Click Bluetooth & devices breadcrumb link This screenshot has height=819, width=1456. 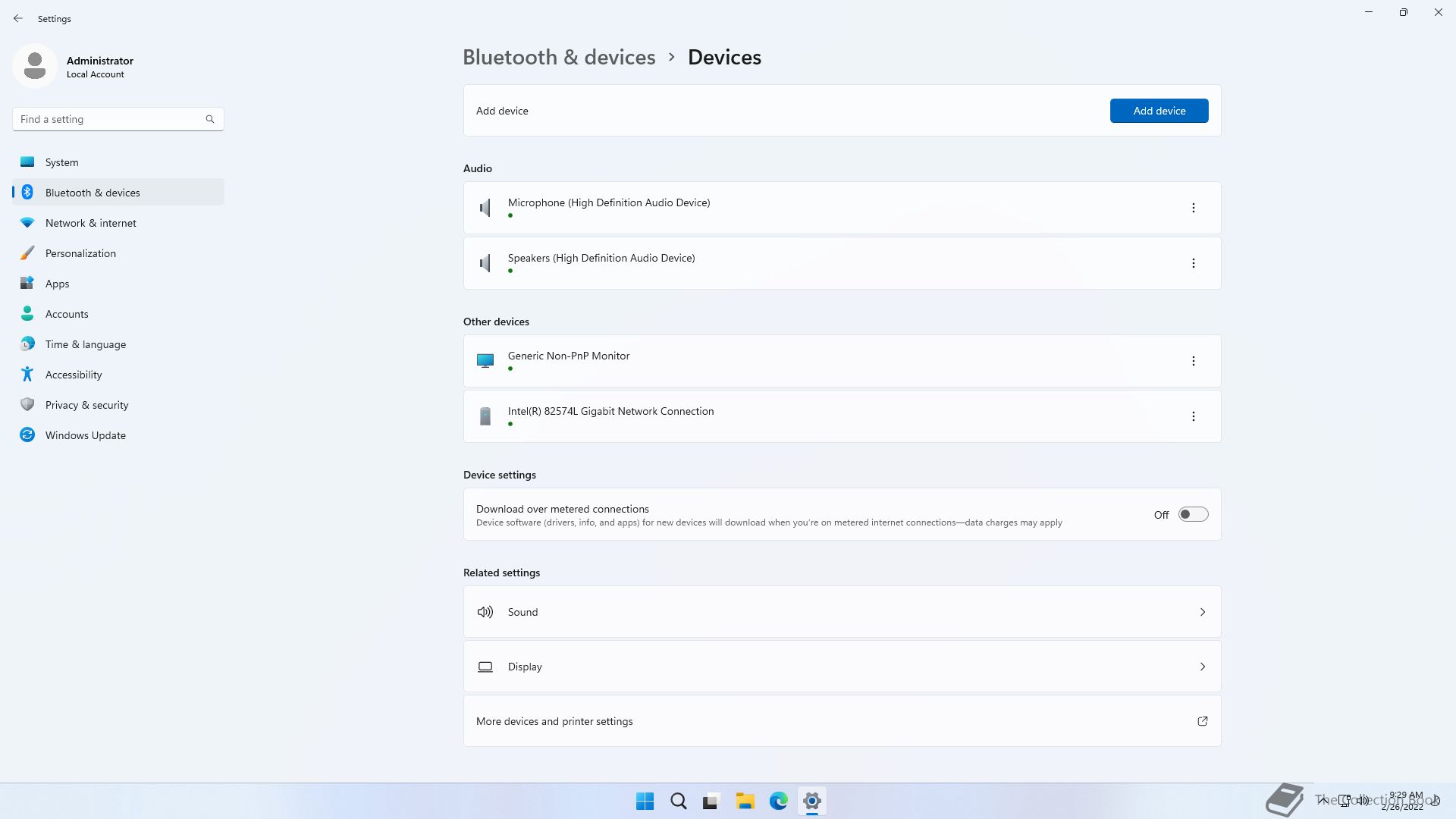[x=559, y=57]
